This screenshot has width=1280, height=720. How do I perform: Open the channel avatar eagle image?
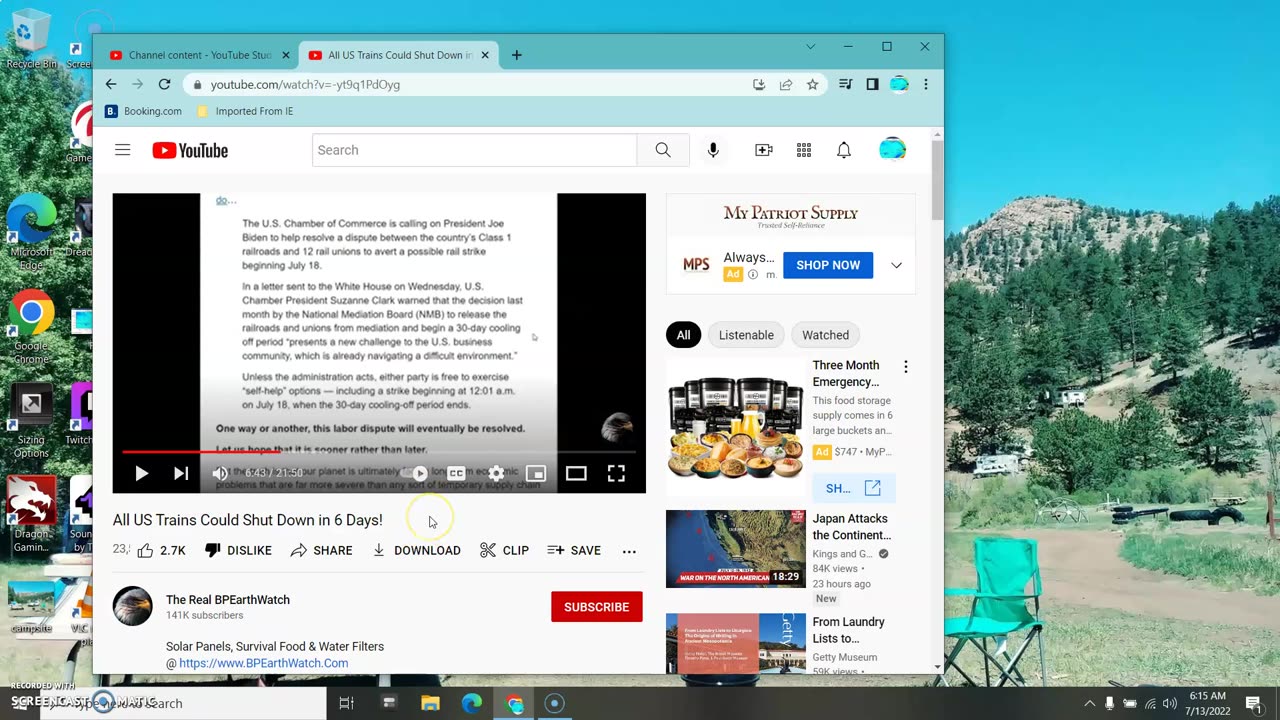coord(132,607)
